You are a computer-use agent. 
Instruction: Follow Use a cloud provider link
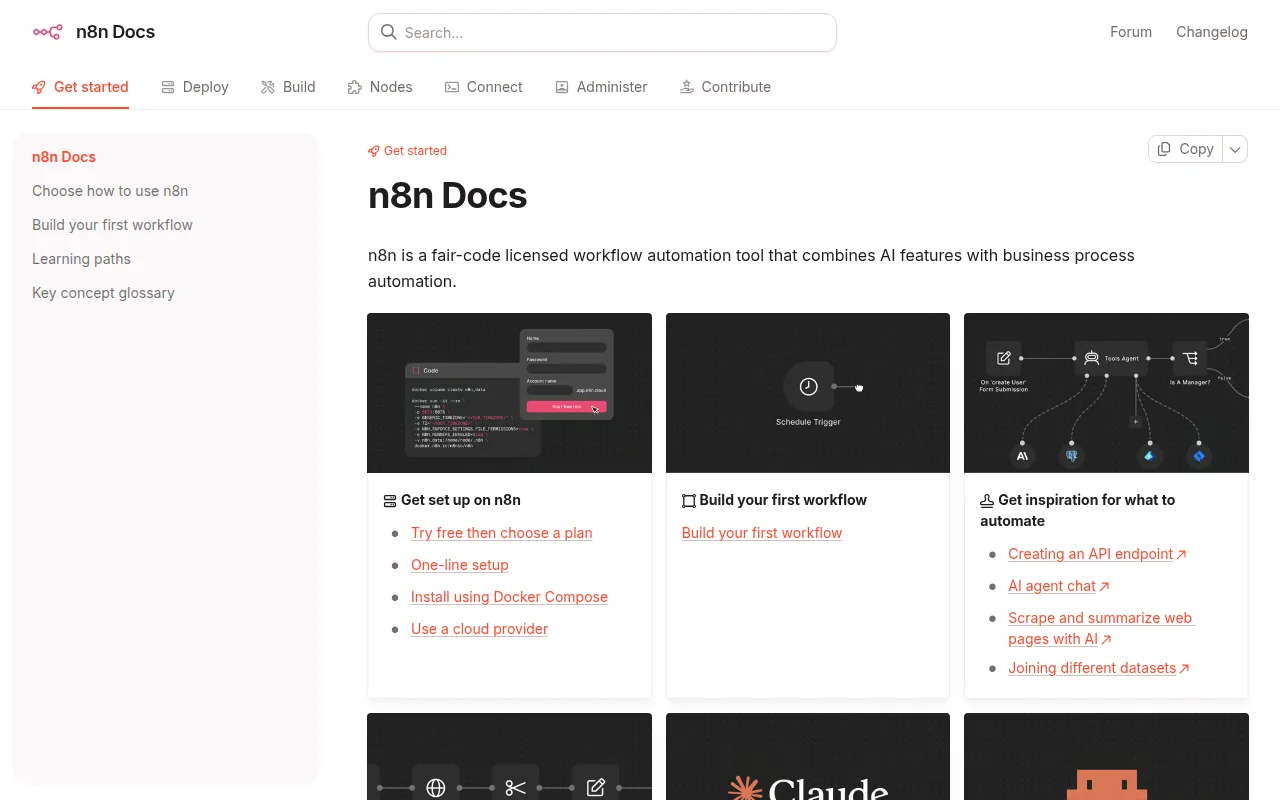480,629
